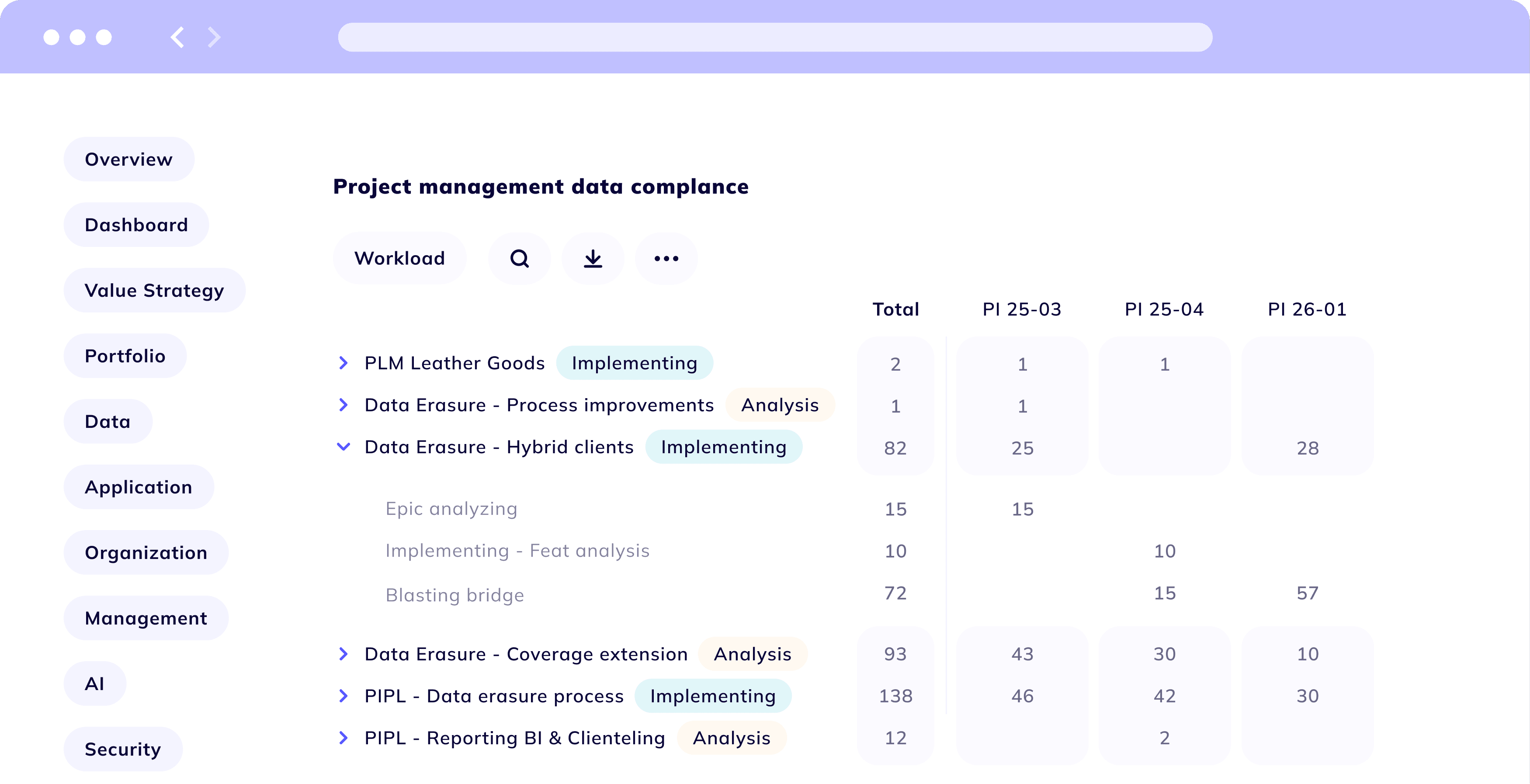The width and height of the screenshot is (1530, 784).
Task: Go to the Dashboard section
Action: click(x=136, y=225)
